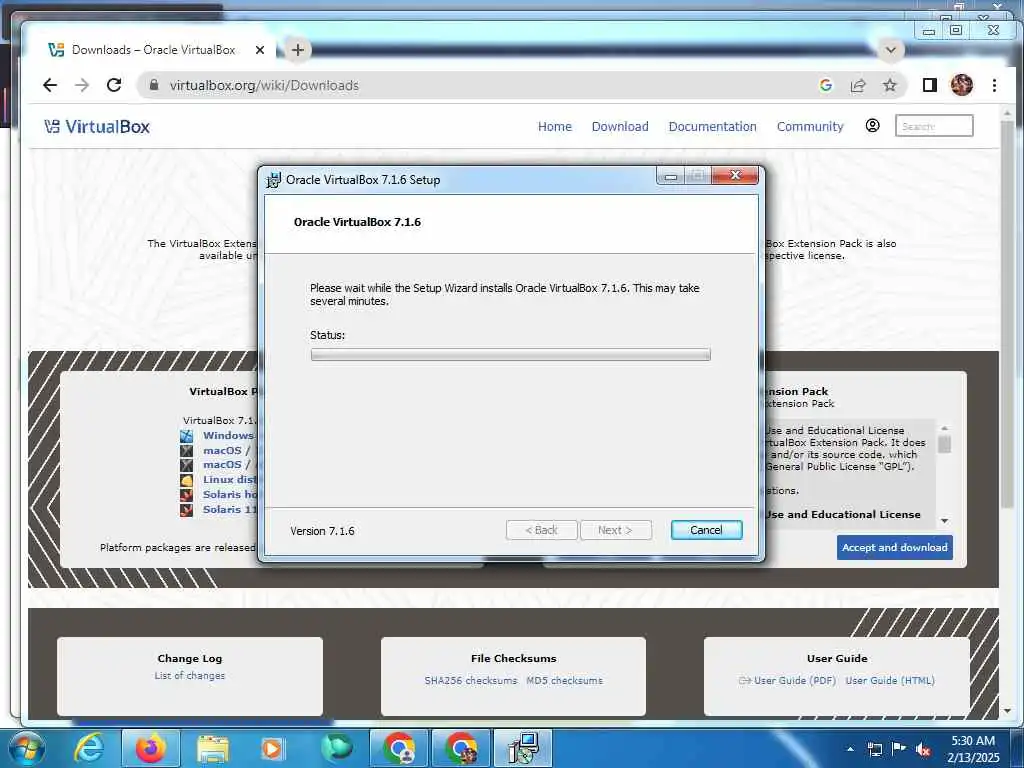Click the Google icon in the address bar
This screenshot has height=768, width=1024.
coord(825,85)
